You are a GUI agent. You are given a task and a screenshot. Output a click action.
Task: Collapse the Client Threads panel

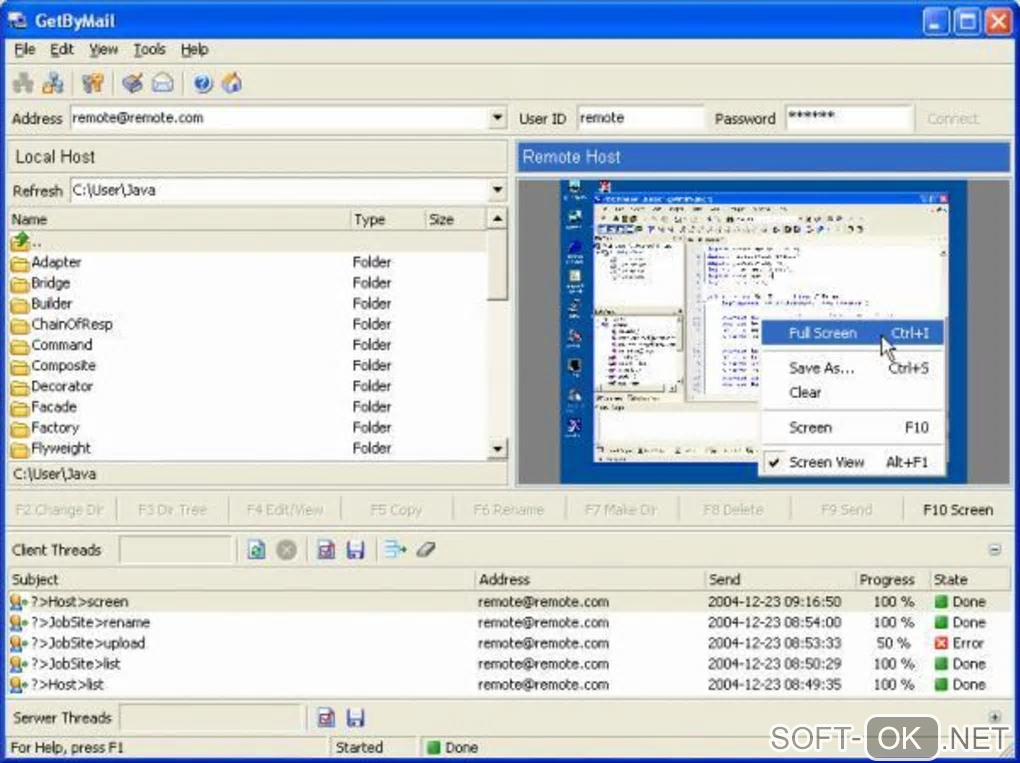tap(995, 550)
